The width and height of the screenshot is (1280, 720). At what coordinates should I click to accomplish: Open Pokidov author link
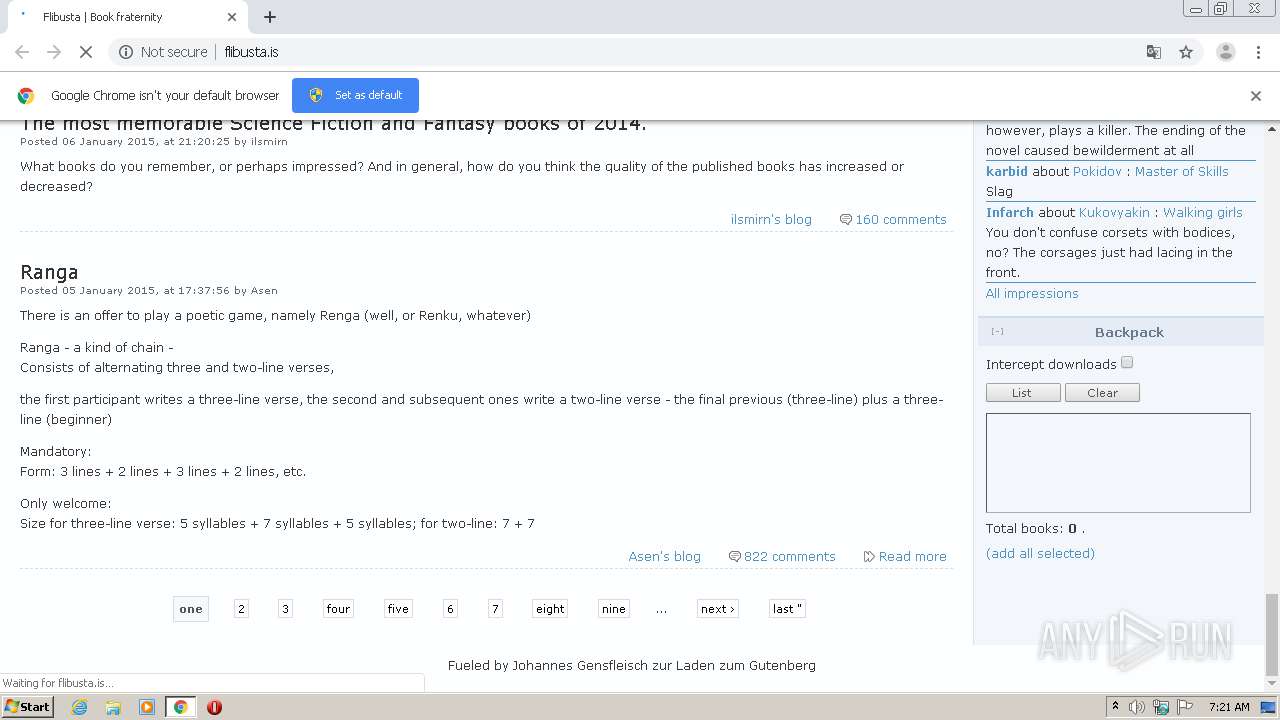pyautogui.click(x=1098, y=171)
